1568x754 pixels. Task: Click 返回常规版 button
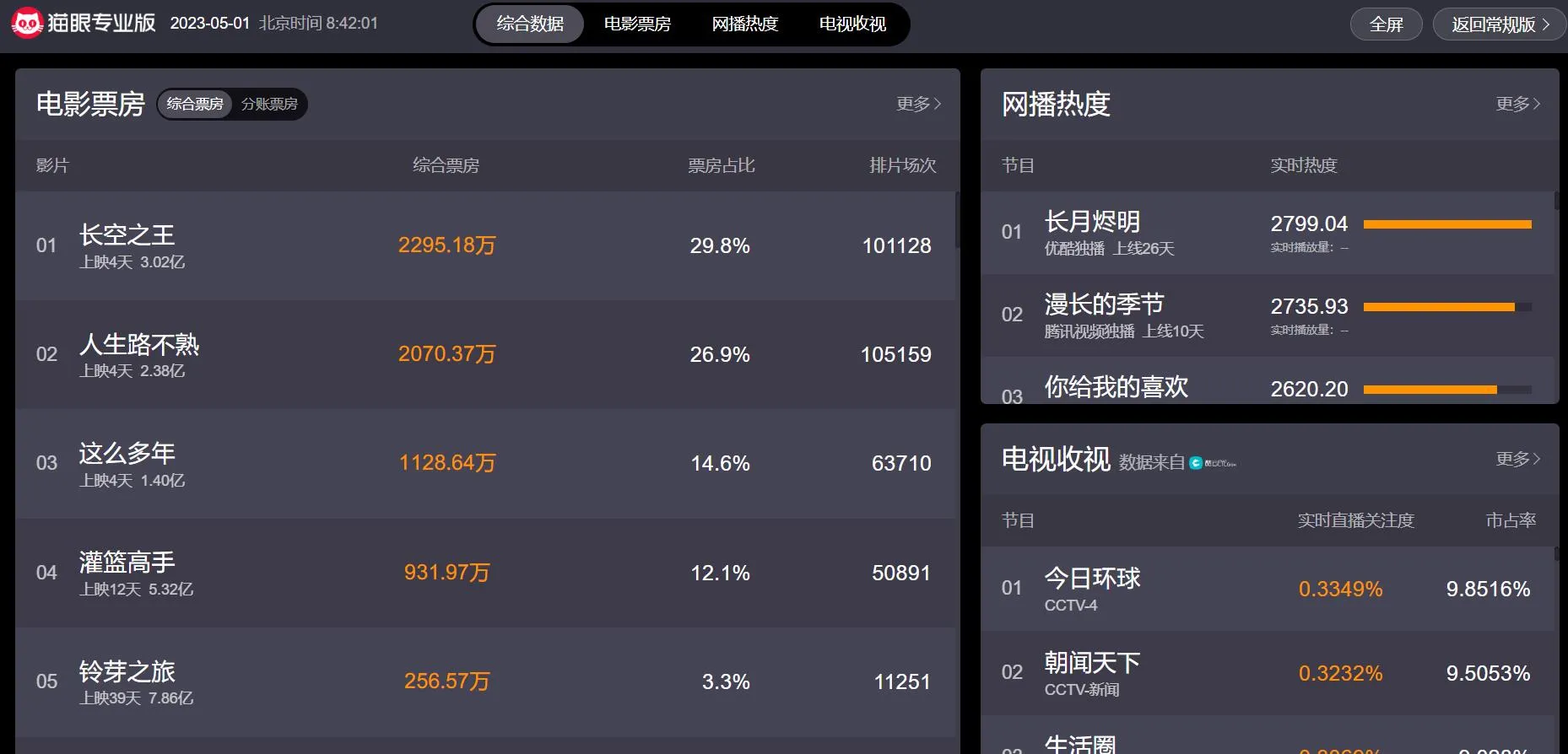[x=1500, y=24]
